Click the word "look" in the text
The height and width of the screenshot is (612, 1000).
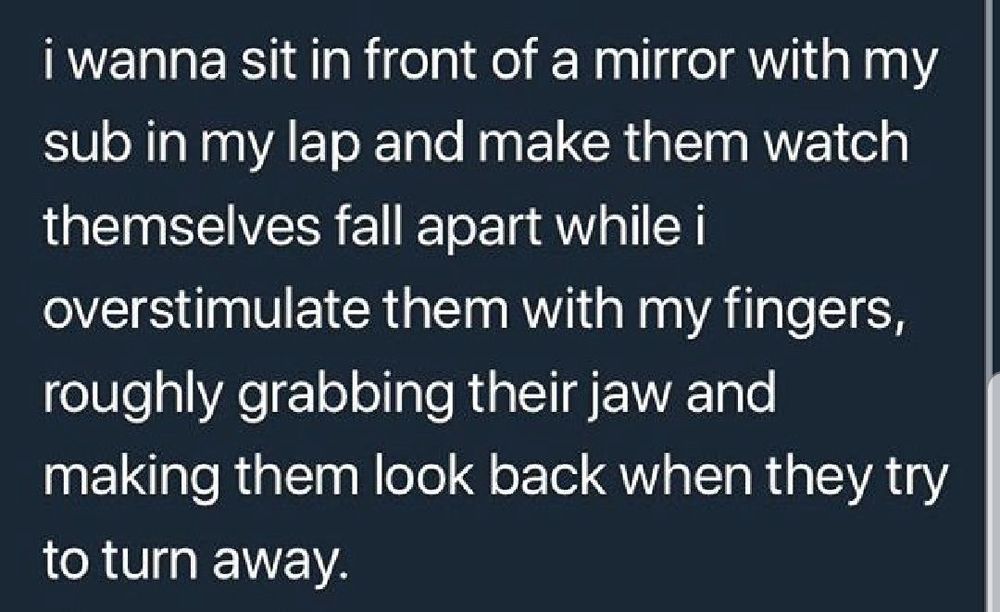(423, 479)
